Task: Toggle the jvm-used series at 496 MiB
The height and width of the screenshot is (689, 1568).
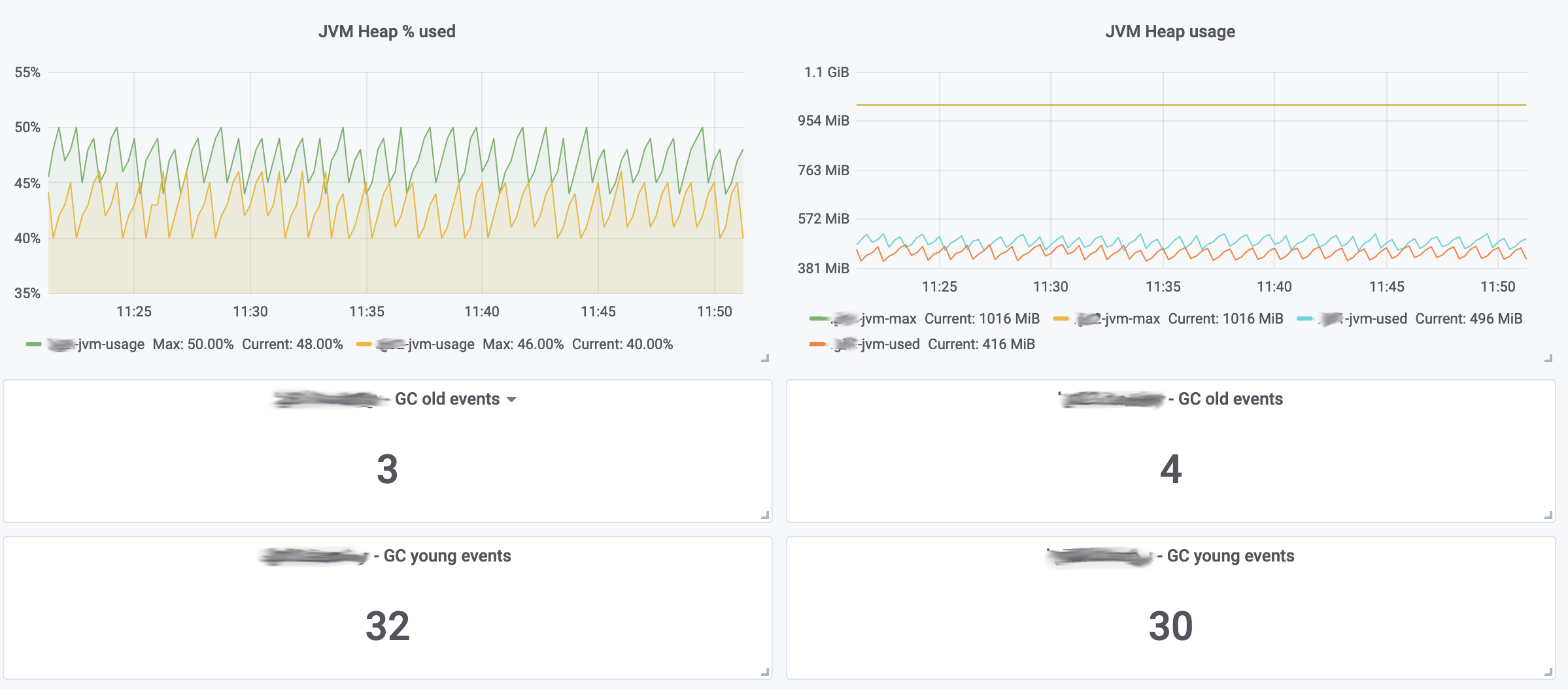Action: coord(1363,318)
